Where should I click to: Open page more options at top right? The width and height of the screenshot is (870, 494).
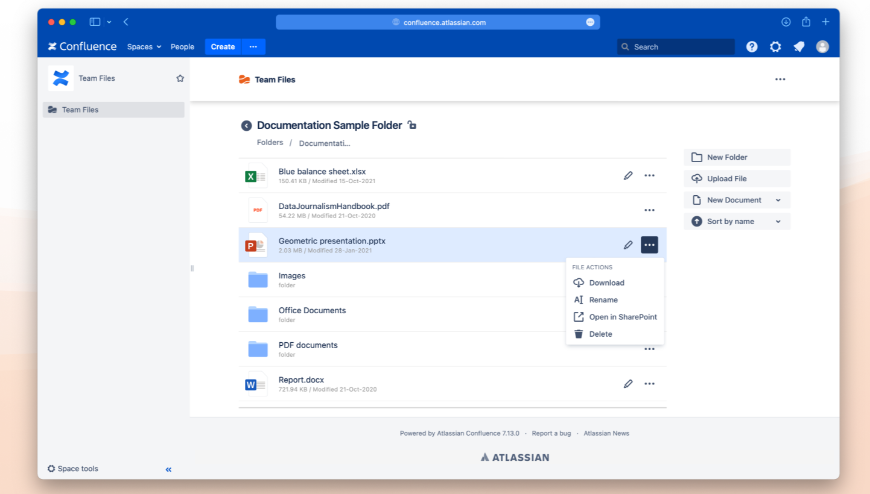click(x=780, y=79)
